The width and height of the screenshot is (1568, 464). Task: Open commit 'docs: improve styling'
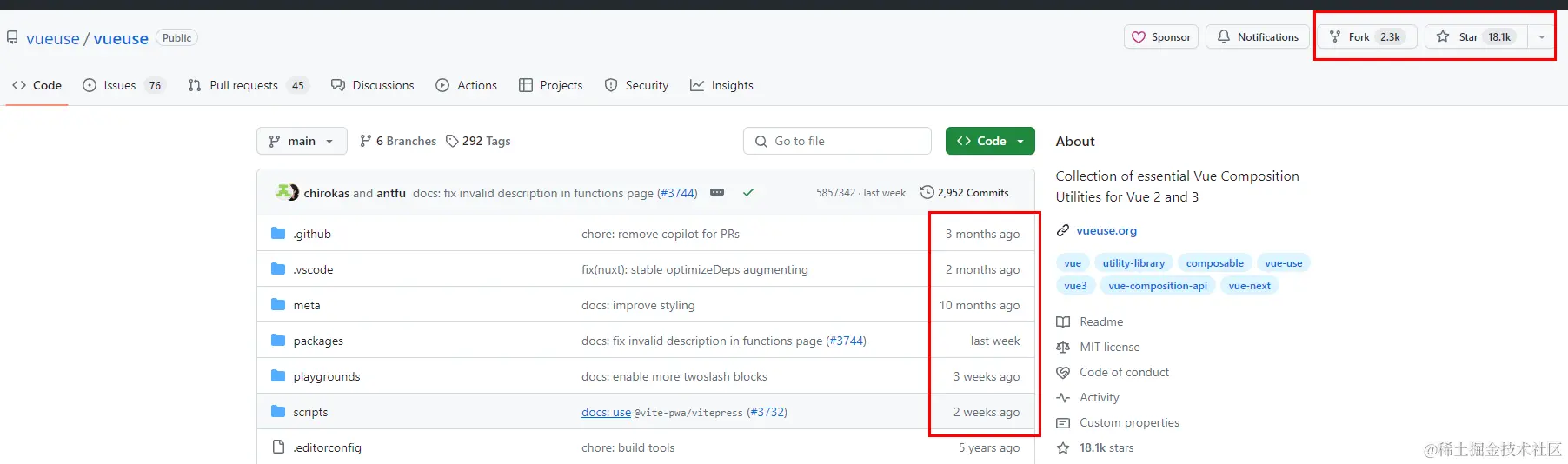638,305
